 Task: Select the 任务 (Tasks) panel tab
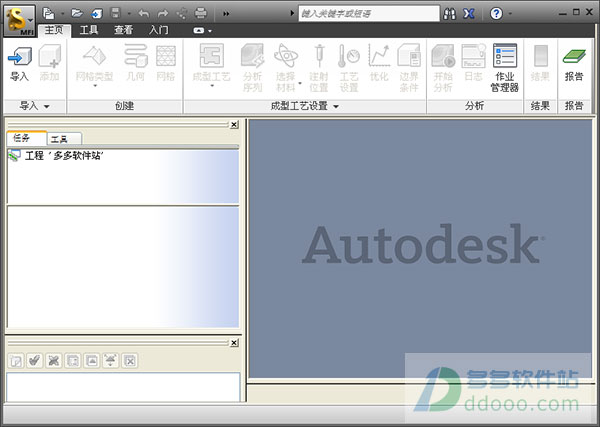pos(26,138)
